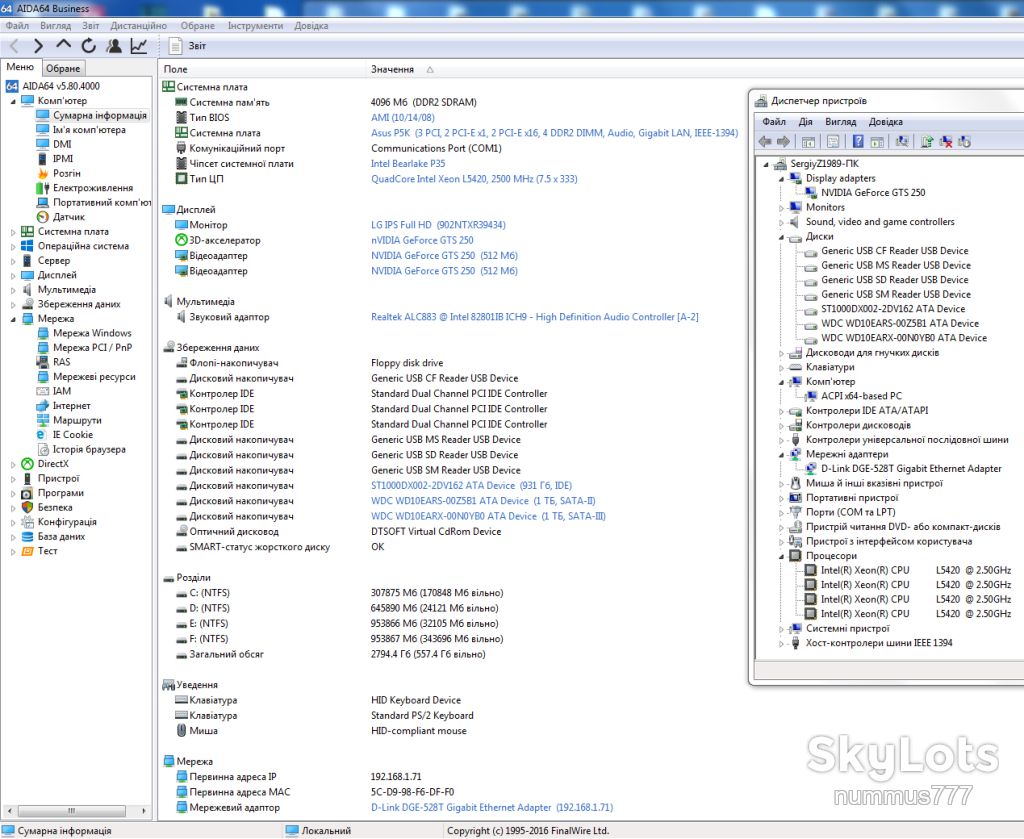Screen dimensions: 1024x839
Task: Collapse Процесори node in Device Manager
Action: pyautogui.click(x=781, y=556)
